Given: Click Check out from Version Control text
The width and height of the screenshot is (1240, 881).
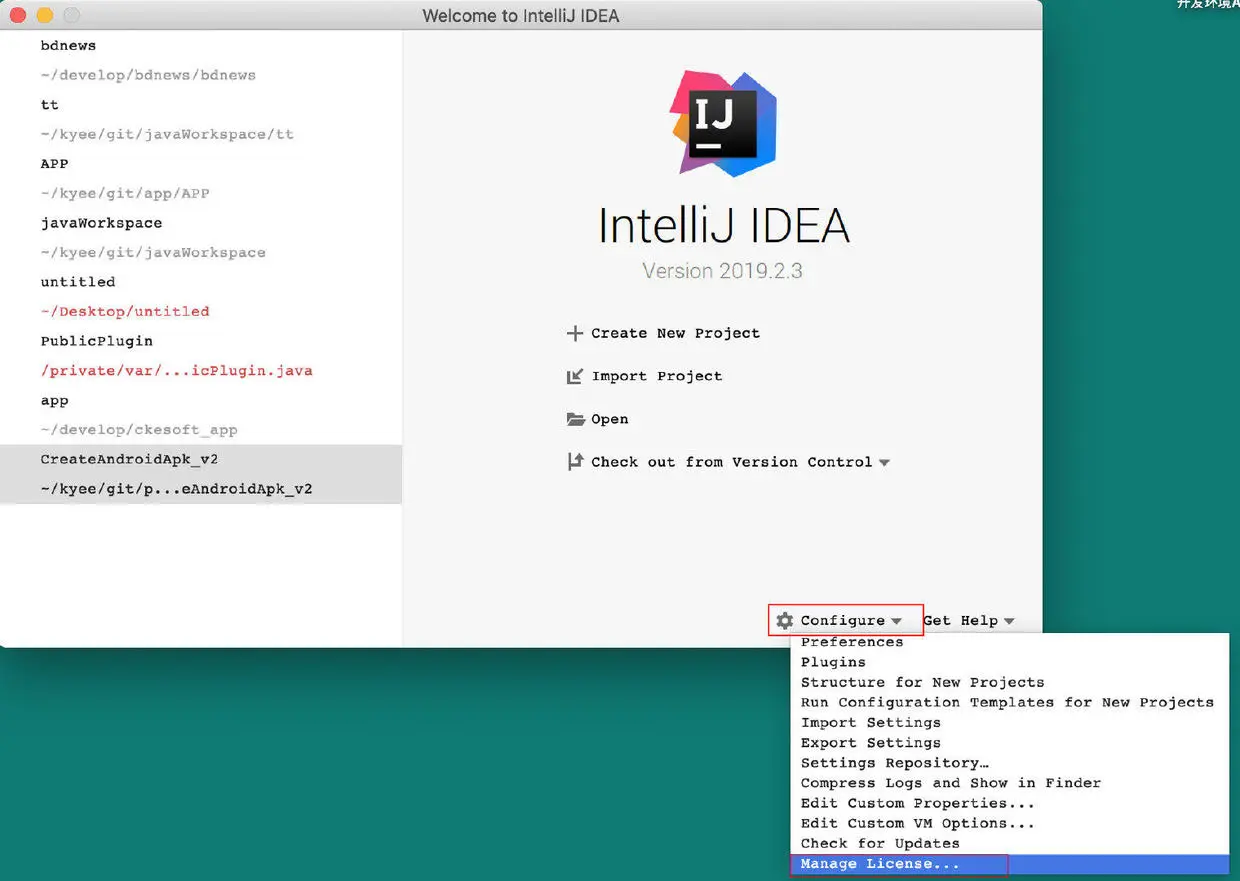Looking at the screenshot, I should pyautogui.click(x=732, y=462).
